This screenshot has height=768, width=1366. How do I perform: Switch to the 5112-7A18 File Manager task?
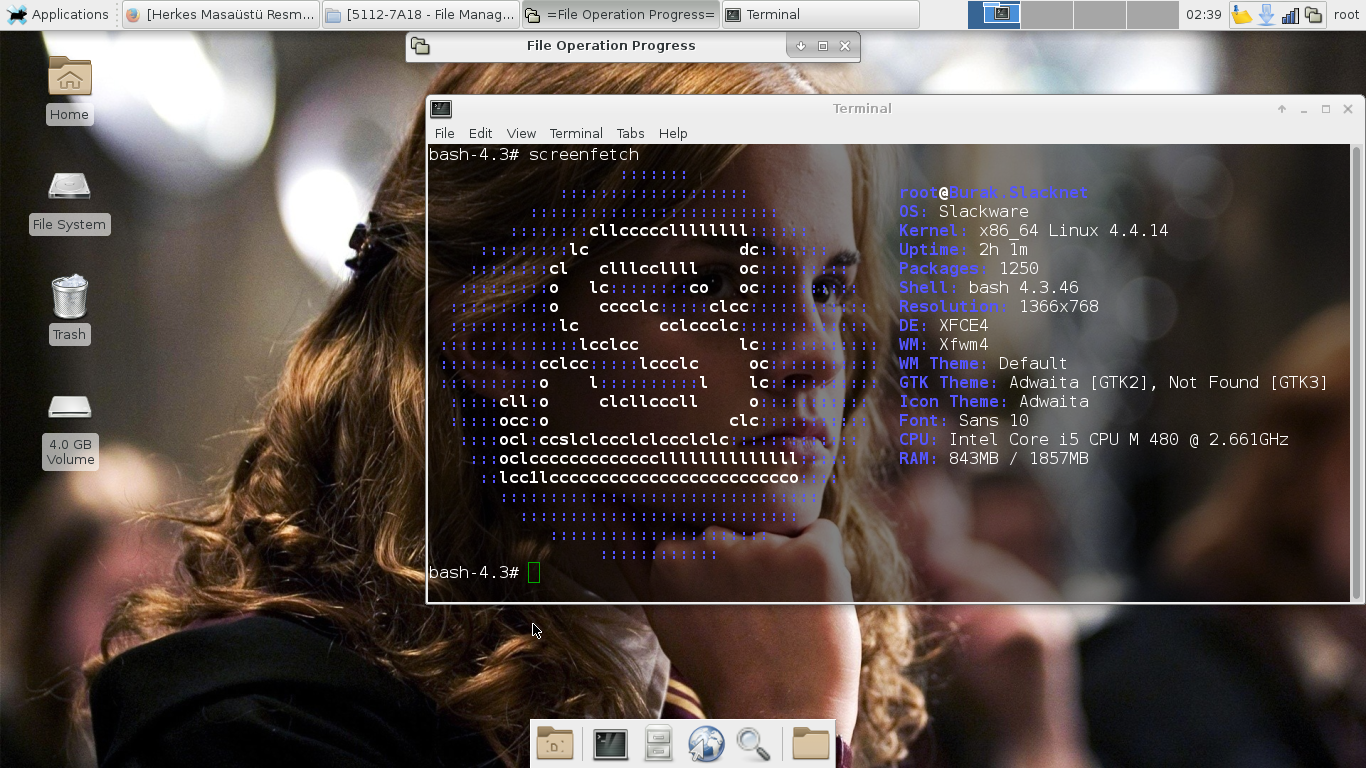(x=421, y=14)
